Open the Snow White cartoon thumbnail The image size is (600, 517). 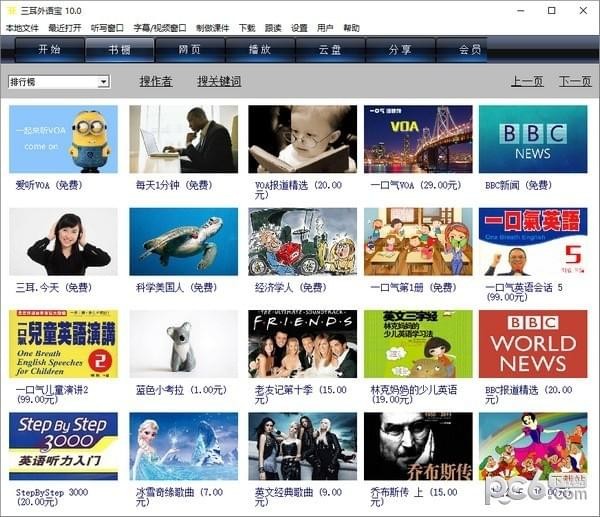(x=533, y=446)
